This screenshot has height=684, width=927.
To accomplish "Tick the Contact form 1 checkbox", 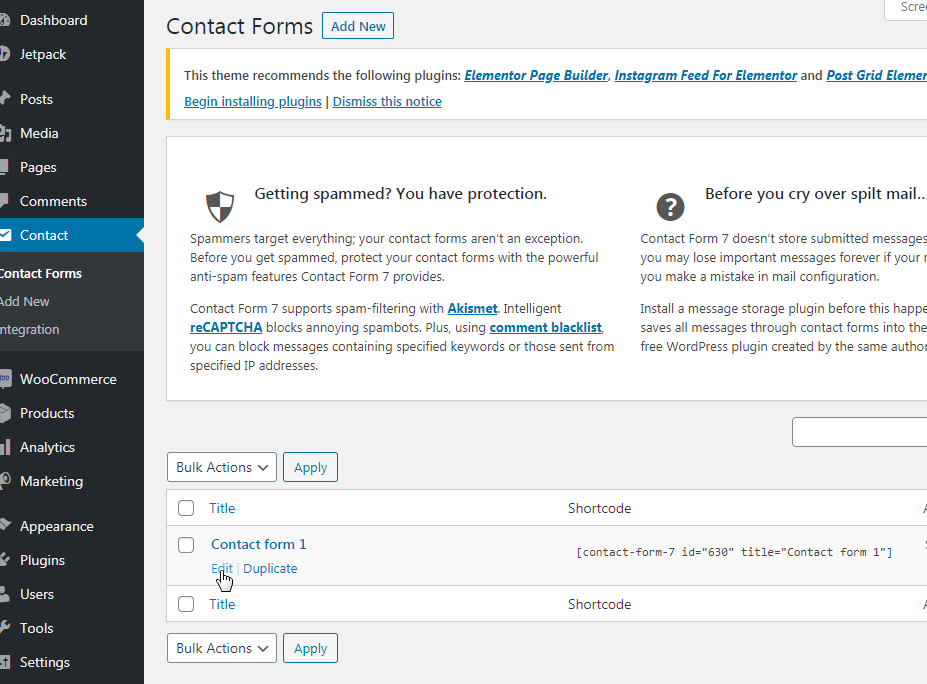I will pyautogui.click(x=186, y=545).
